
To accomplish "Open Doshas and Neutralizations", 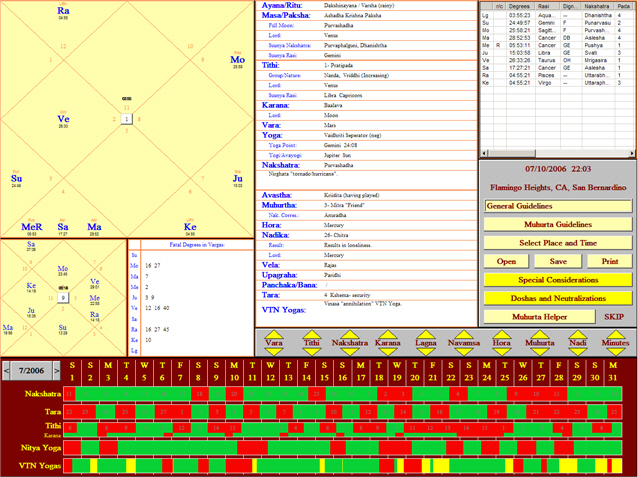I will coord(558,298).
